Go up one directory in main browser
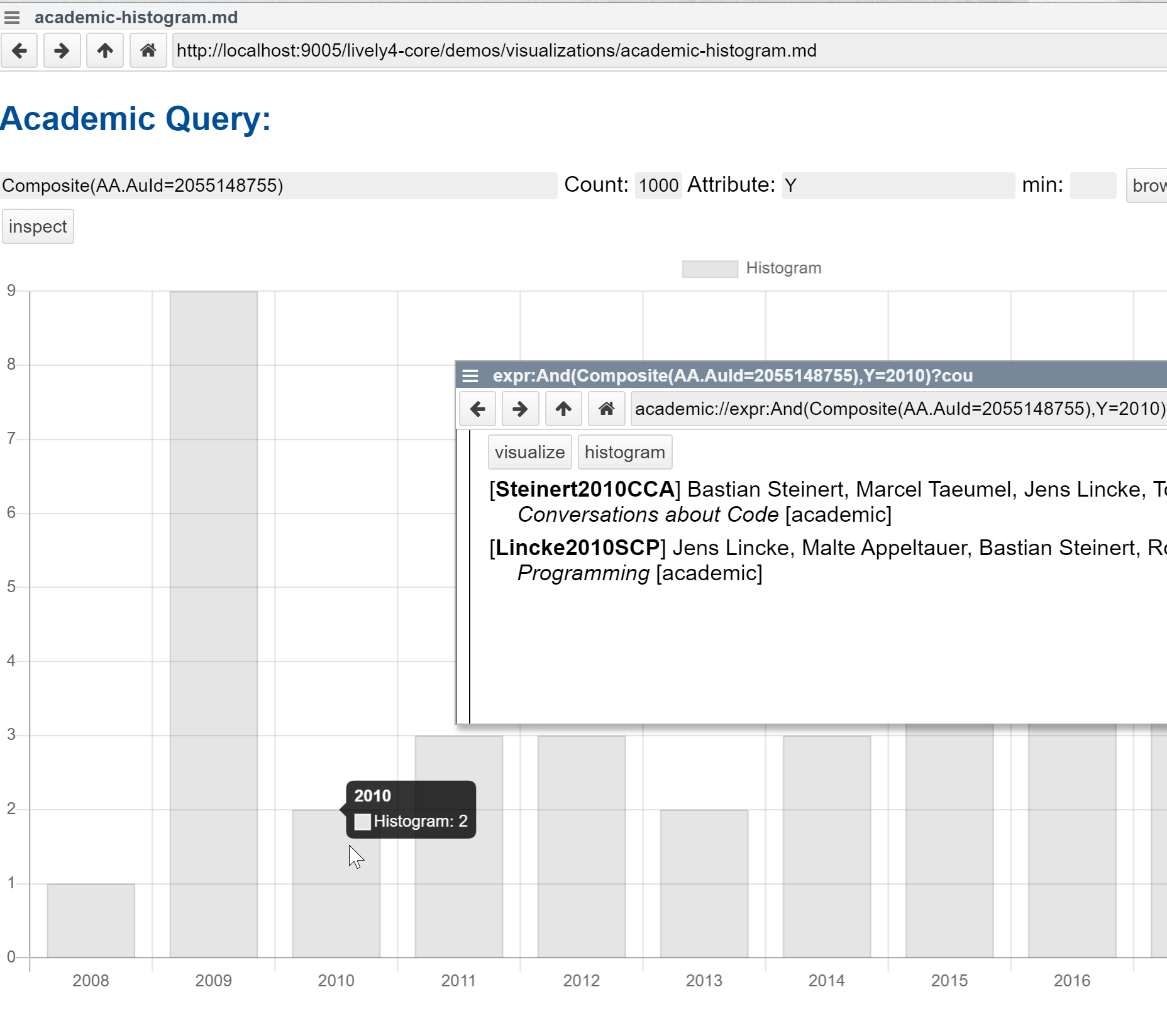The width and height of the screenshot is (1167, 1036). point(105,50)
